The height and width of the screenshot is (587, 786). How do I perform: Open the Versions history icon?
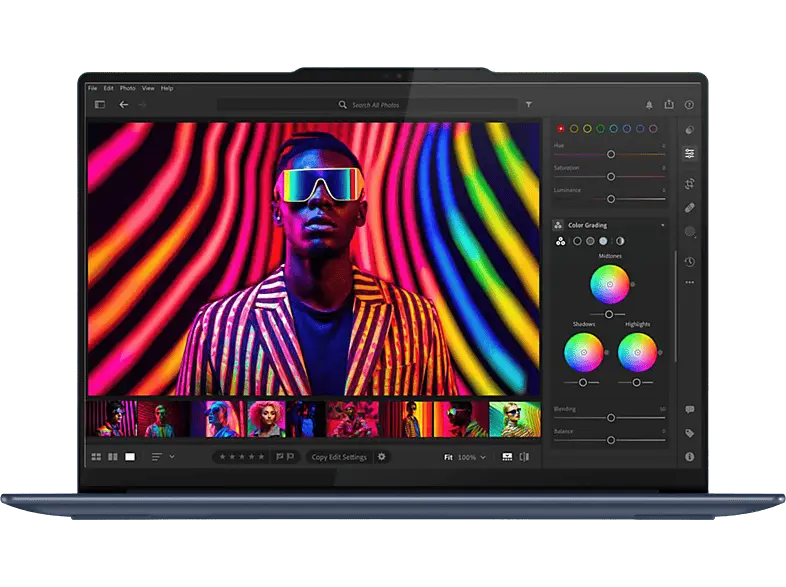pyautogui.click(x=689, y=262)
